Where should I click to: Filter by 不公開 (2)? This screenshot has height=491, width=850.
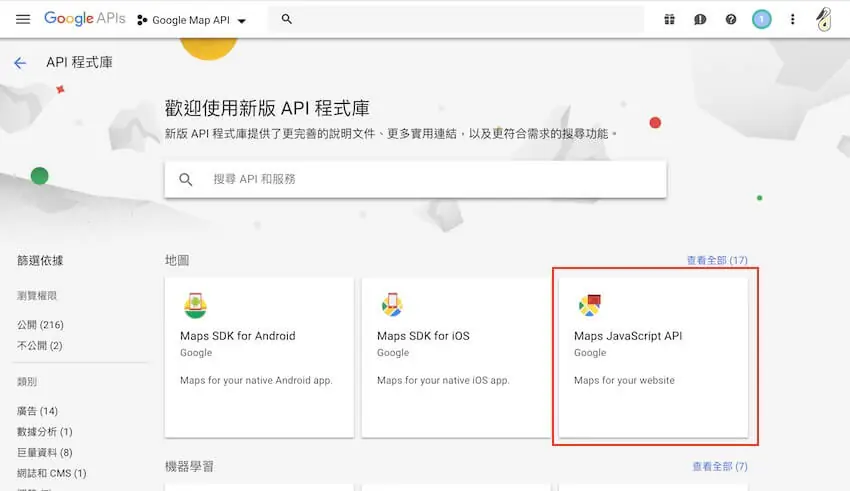click(40, 345)
